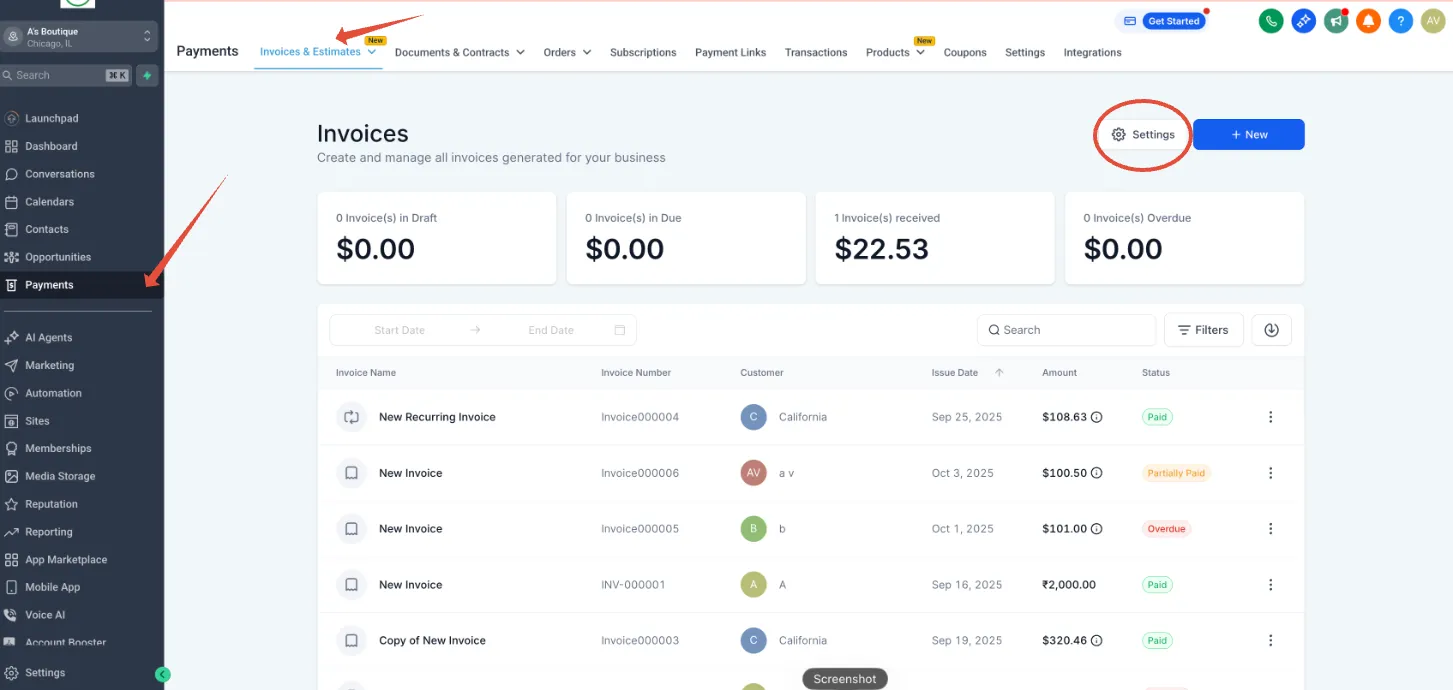The image size is (1453, 690).
Task: Open Subscriptions tab in Payments
Action: point(643,52)
